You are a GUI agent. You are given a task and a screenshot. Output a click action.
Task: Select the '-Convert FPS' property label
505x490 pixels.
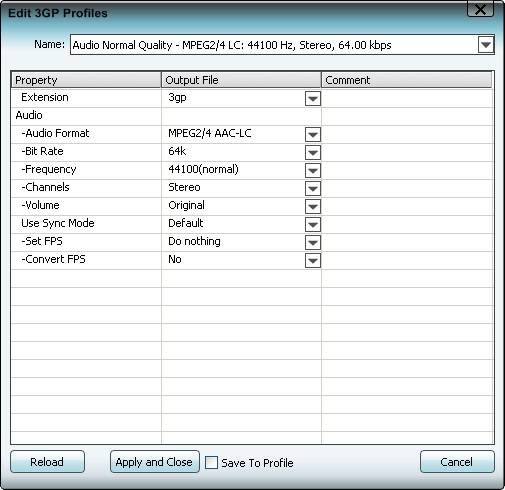coord(53,259)
